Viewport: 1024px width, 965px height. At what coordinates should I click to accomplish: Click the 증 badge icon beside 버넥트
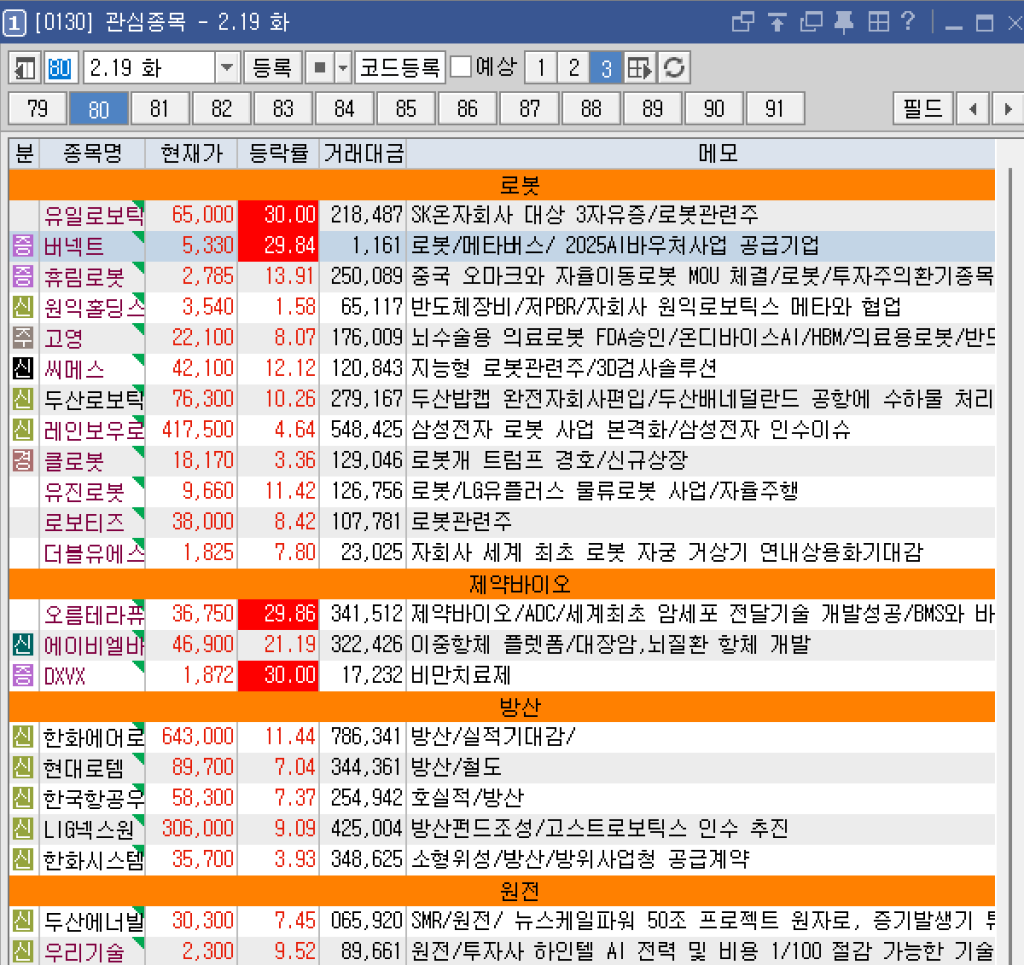pos(23,246)
